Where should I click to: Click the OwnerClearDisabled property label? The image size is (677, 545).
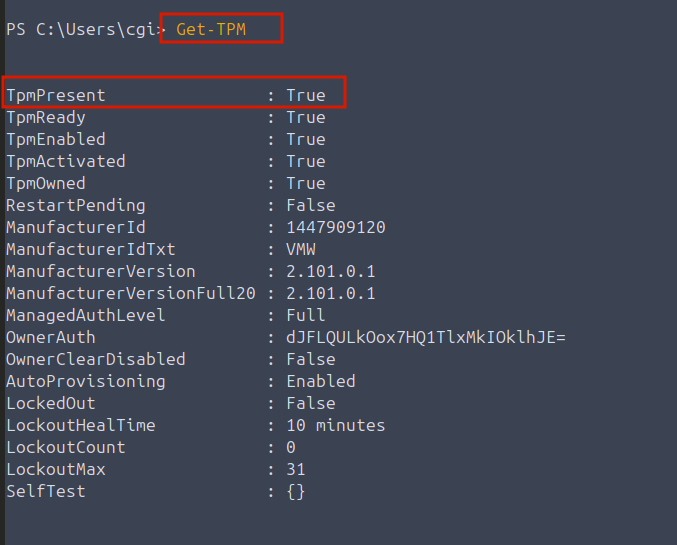click(x=96, y=359)
